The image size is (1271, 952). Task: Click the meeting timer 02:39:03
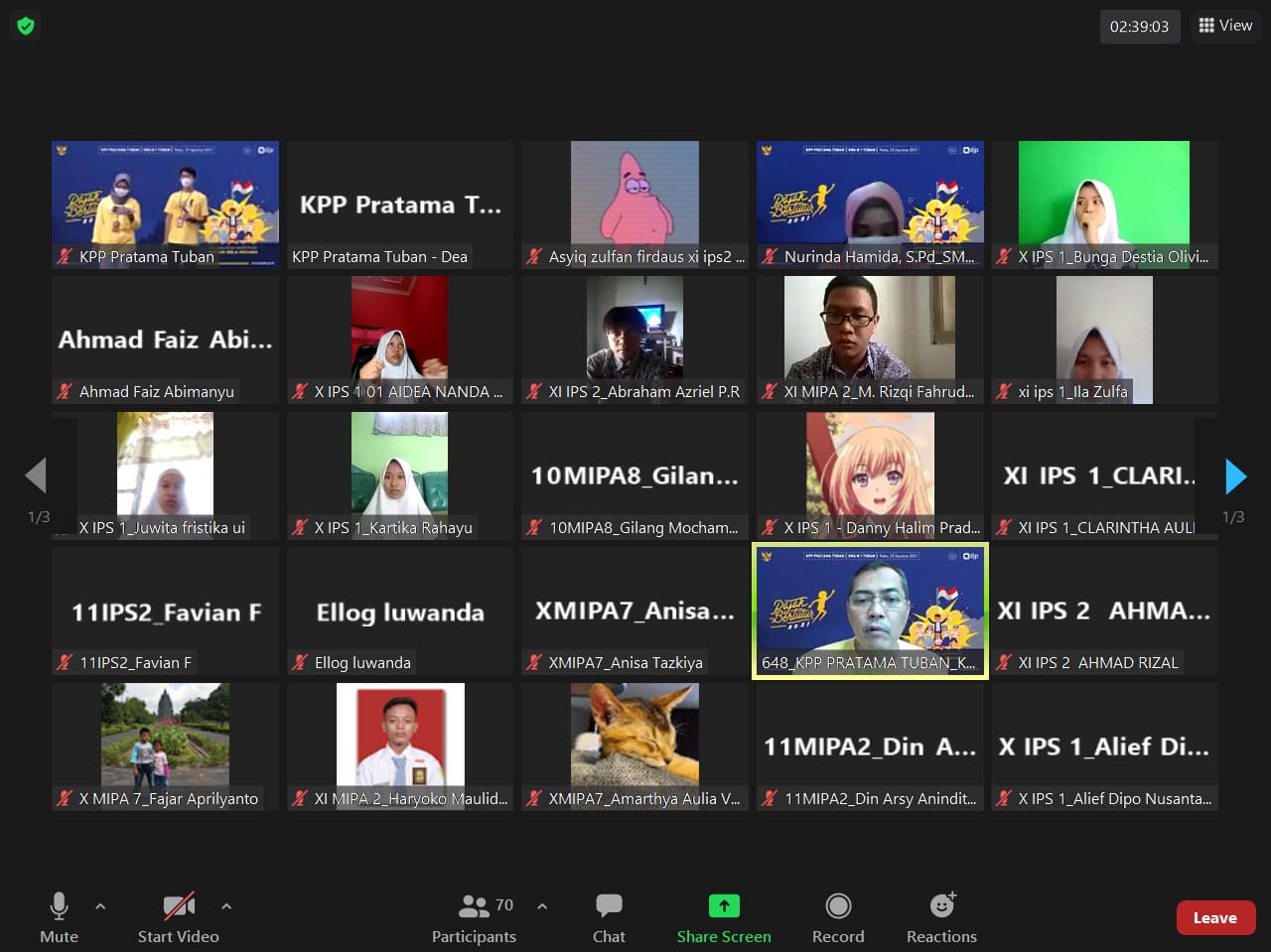coord(1139,27)
